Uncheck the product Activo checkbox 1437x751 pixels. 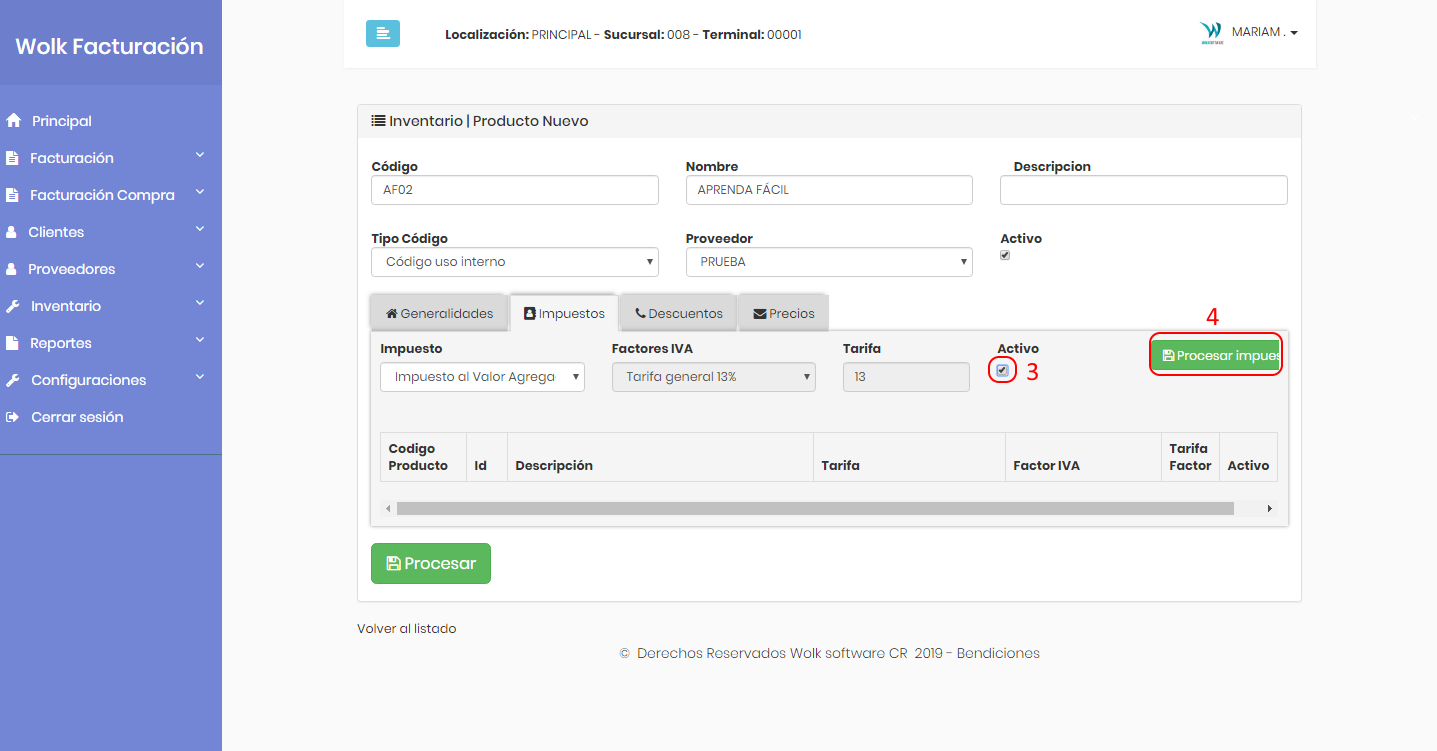point(1005,255)
